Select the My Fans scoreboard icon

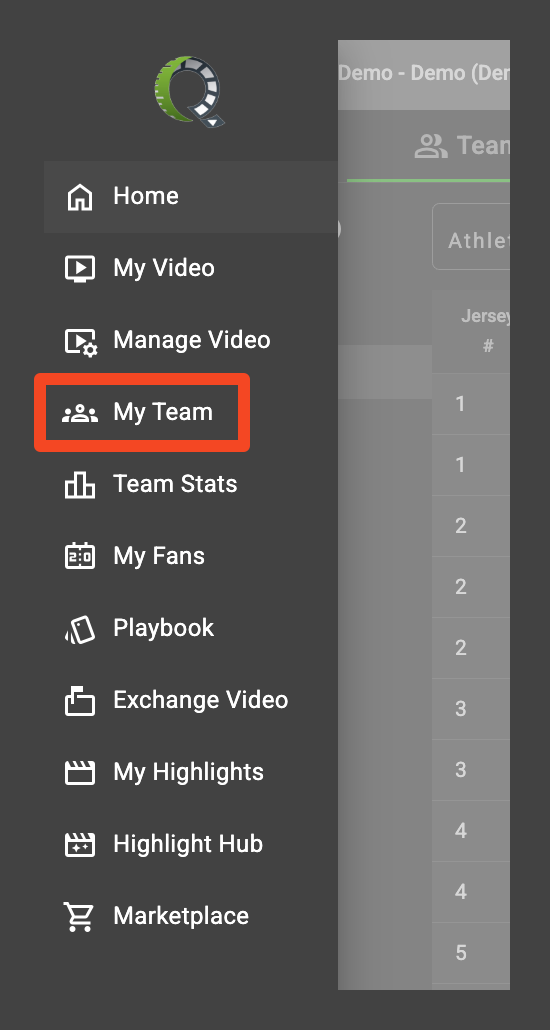click(80, 556)
